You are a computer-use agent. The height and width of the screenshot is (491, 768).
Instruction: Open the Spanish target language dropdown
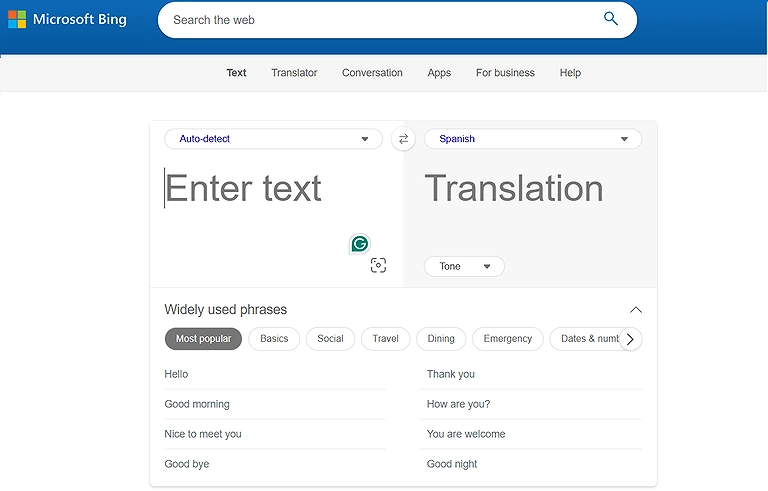point(533,139)
